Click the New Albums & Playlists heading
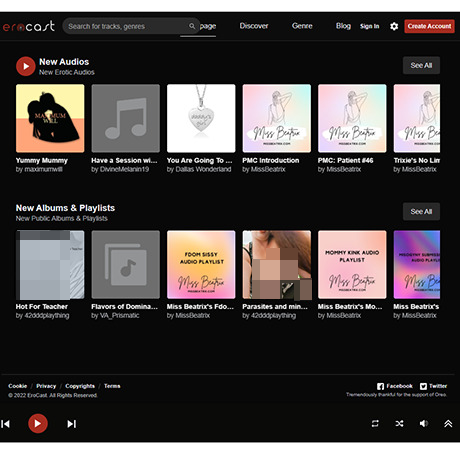Screen dimensions: 460x460 coord(65,208)
